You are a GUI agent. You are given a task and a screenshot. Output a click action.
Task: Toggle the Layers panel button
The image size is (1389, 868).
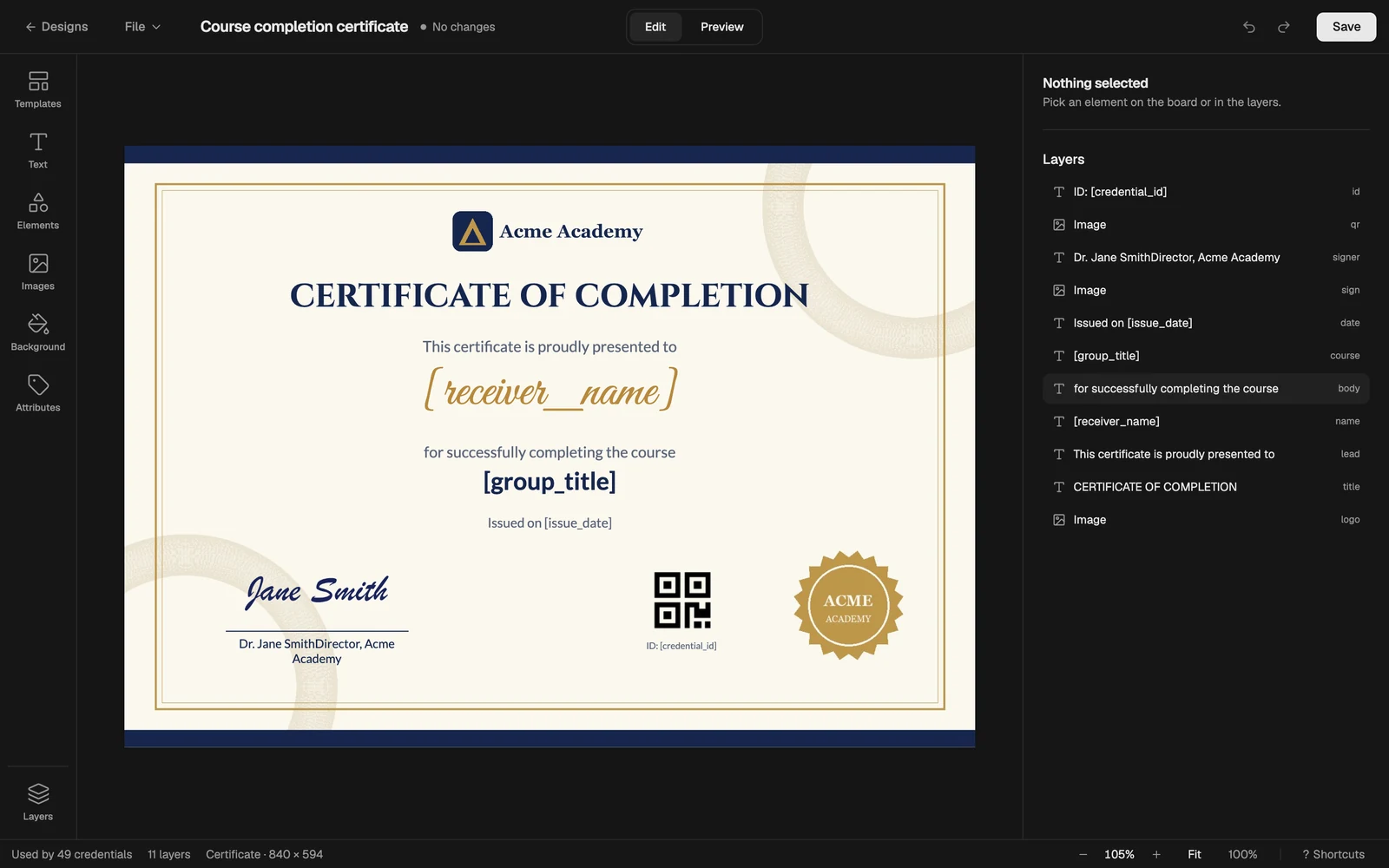tap(38, 802)
